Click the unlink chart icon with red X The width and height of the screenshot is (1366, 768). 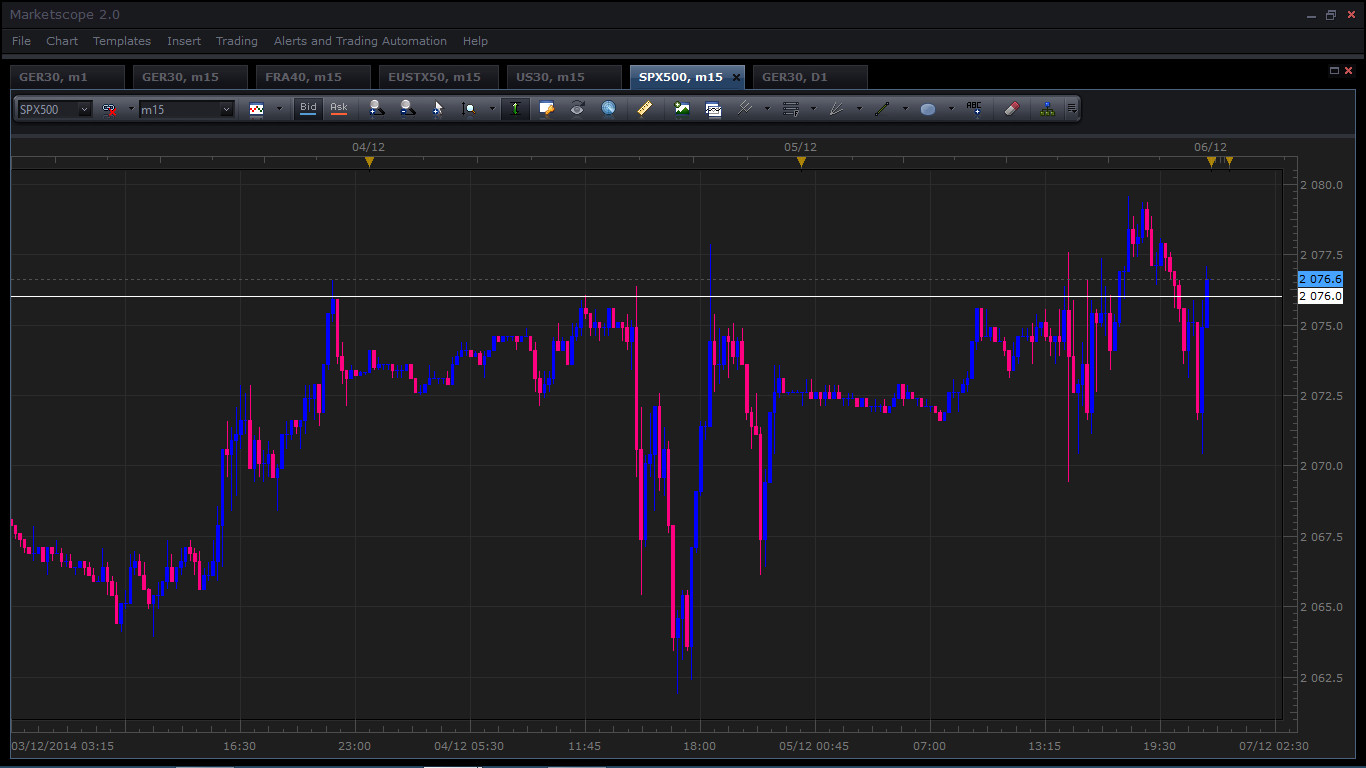click(x=110, y=109)
